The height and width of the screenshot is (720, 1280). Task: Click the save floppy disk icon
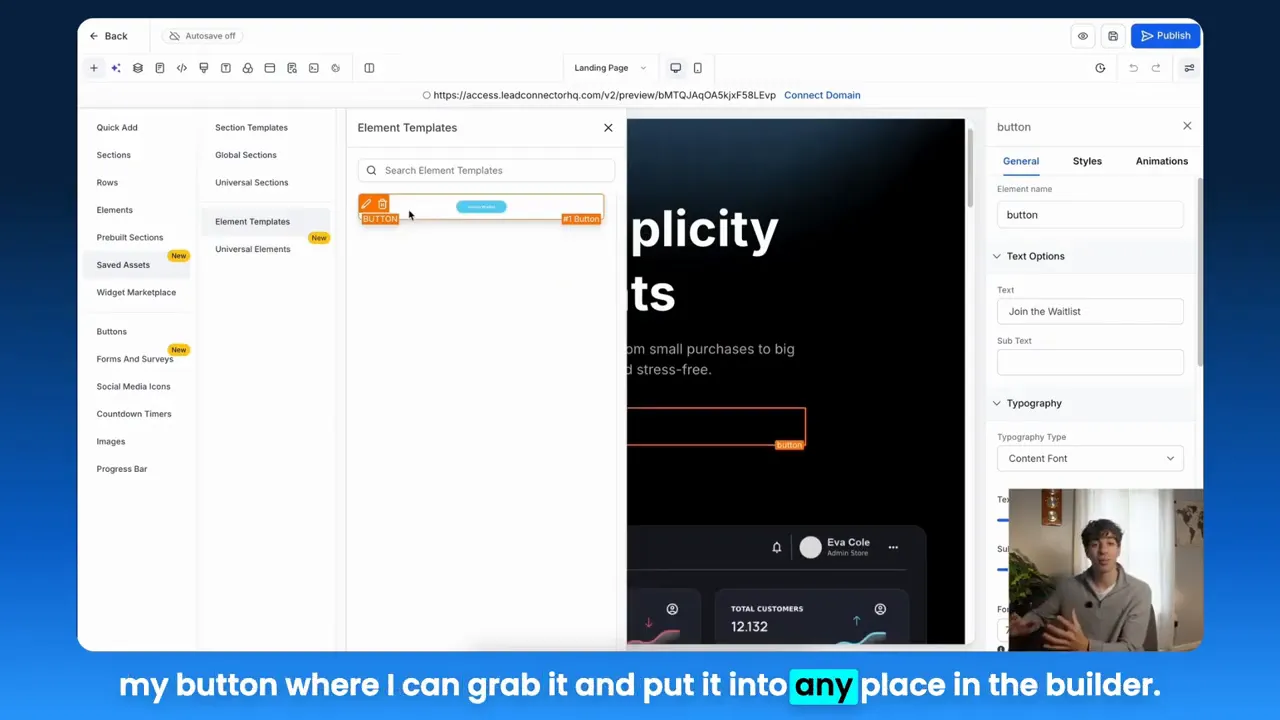click(1112, 36)
